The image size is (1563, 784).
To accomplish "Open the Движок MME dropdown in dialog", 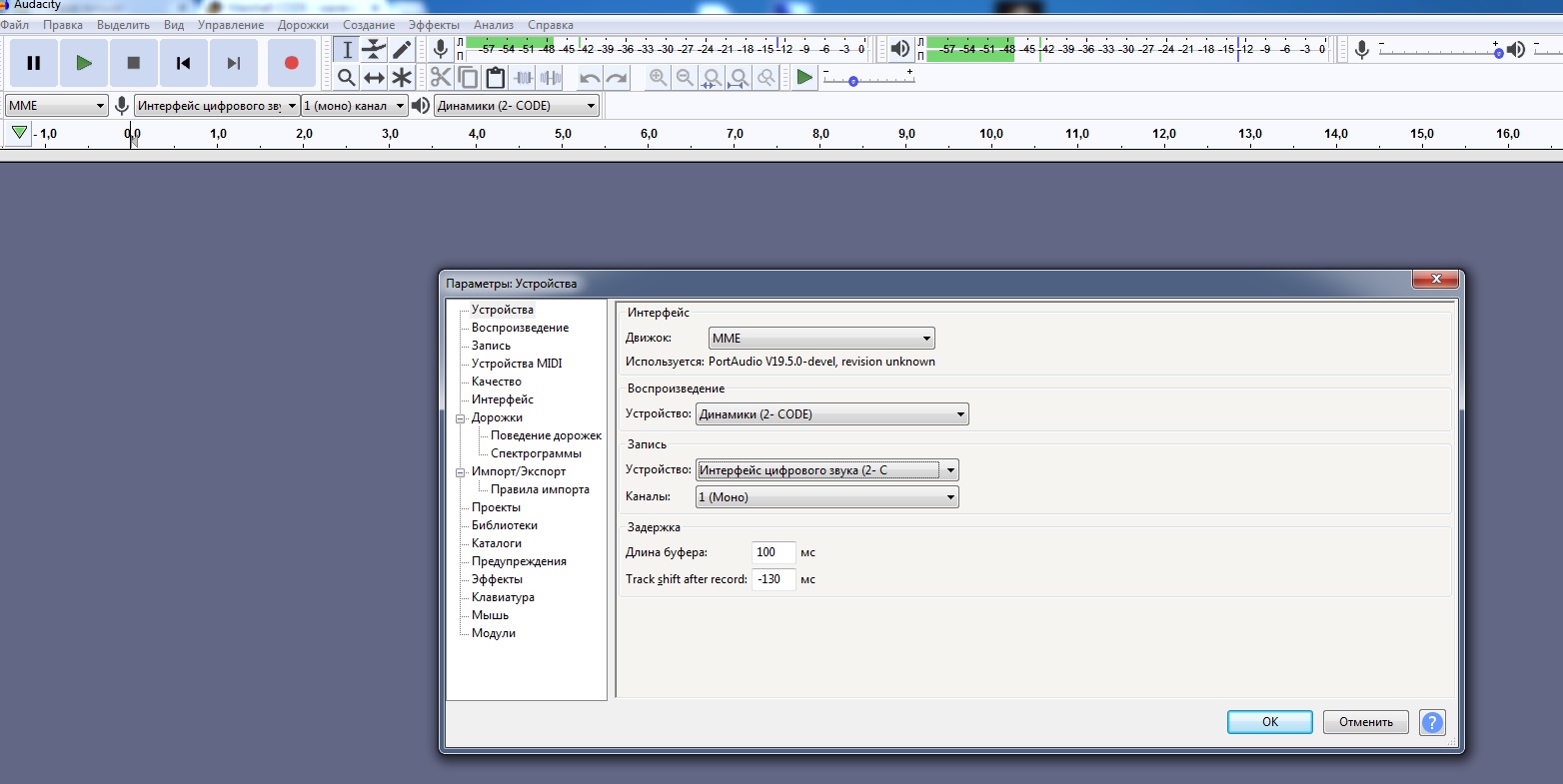I will pos(821,339).
